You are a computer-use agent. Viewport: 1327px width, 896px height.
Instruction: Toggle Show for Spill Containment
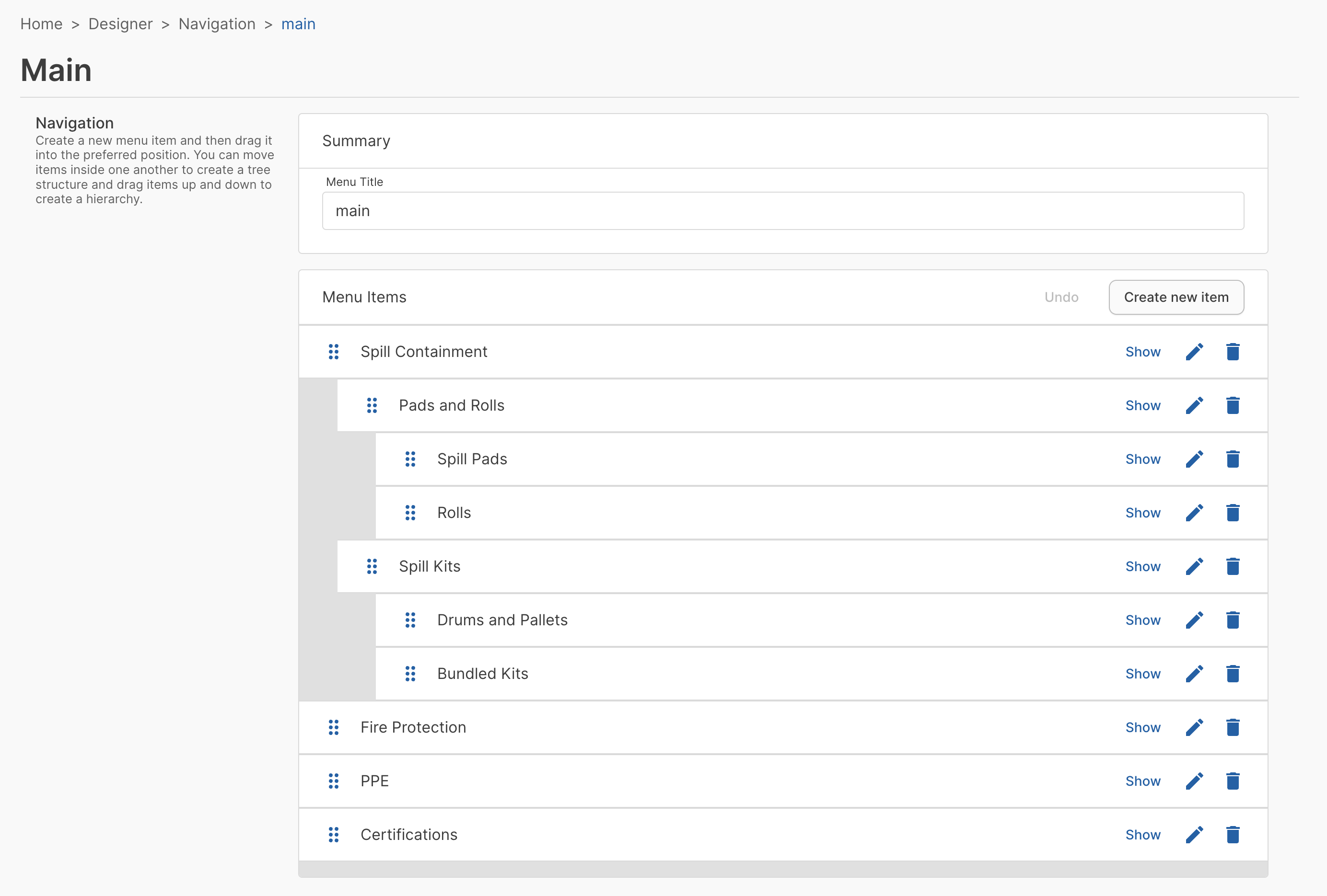(1142, 352)
